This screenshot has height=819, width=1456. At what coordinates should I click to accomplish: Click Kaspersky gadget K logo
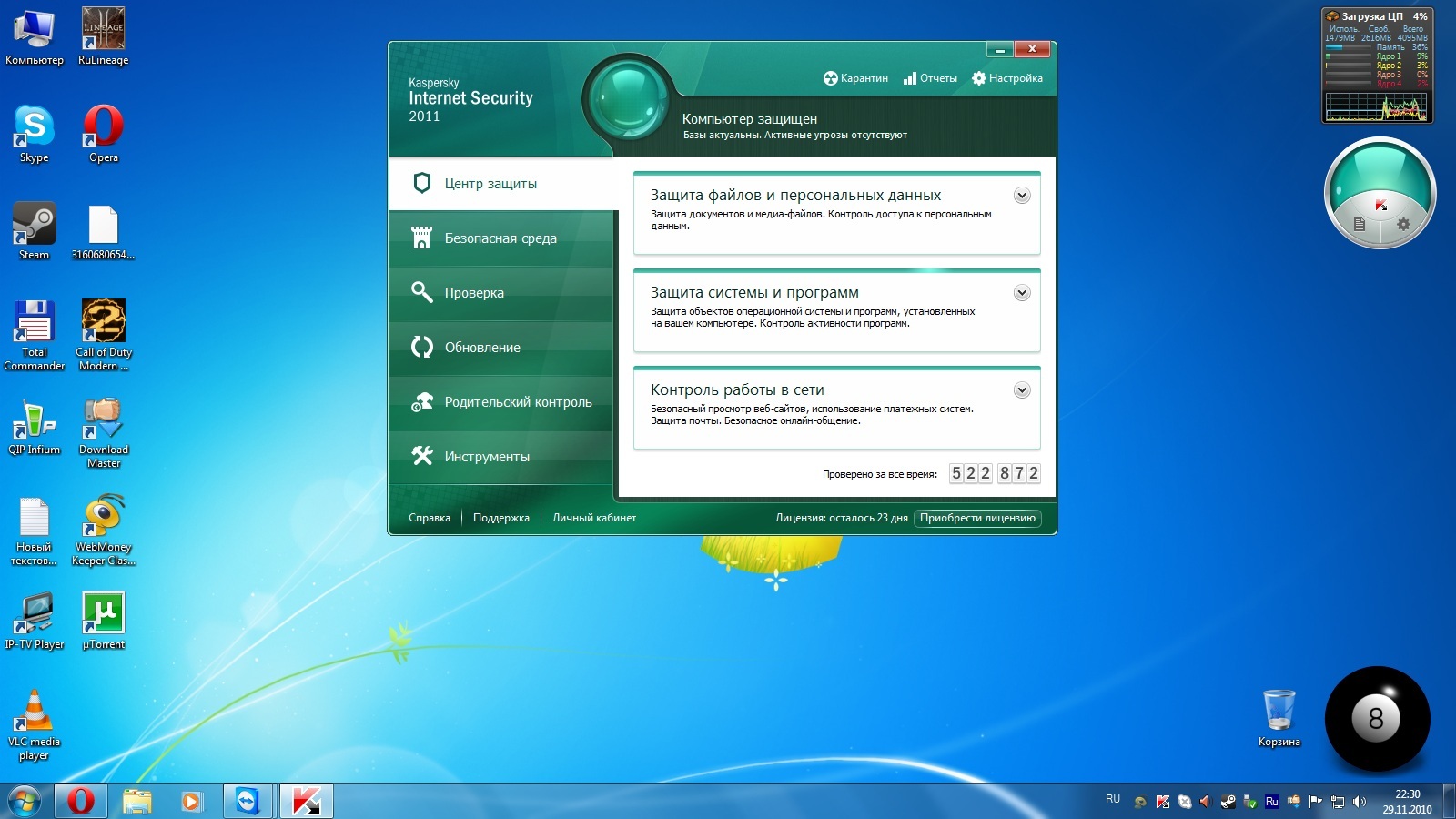pyautogui.click(x=1381, y=205)
